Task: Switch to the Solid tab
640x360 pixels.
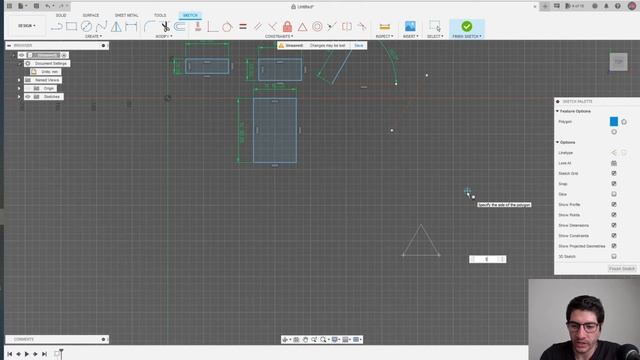Action: pyautogui.click(x=61, y=15)
